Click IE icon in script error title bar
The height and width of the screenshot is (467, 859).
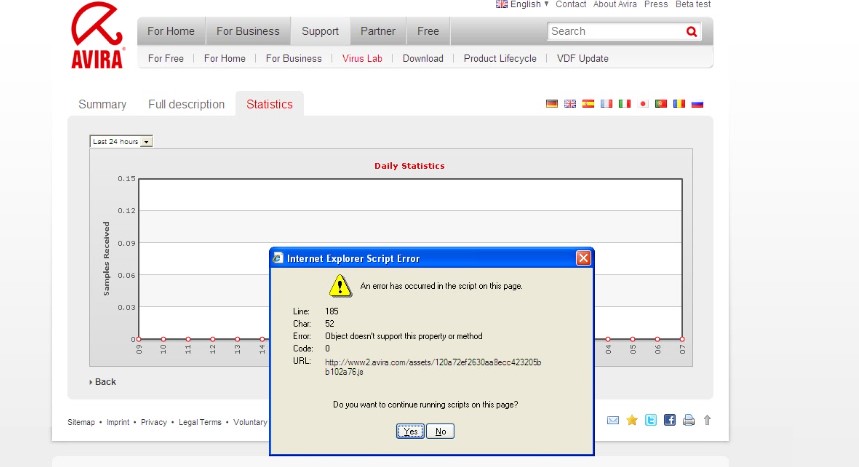278,258
